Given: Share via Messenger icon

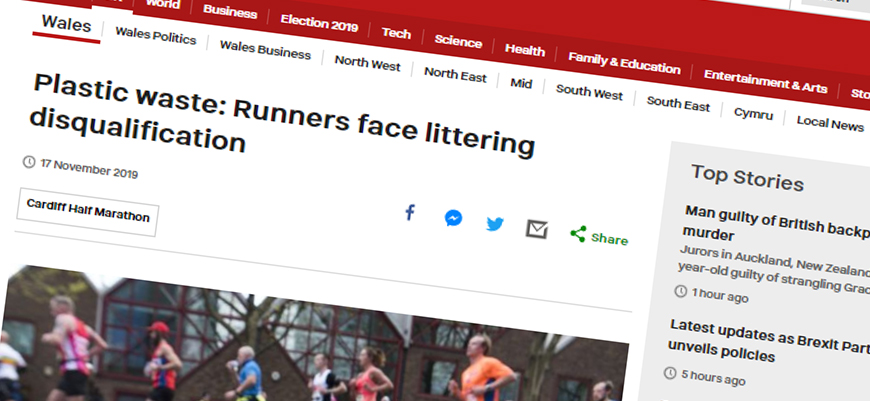Looking at the screenshot, I should (x=453, y=218).
